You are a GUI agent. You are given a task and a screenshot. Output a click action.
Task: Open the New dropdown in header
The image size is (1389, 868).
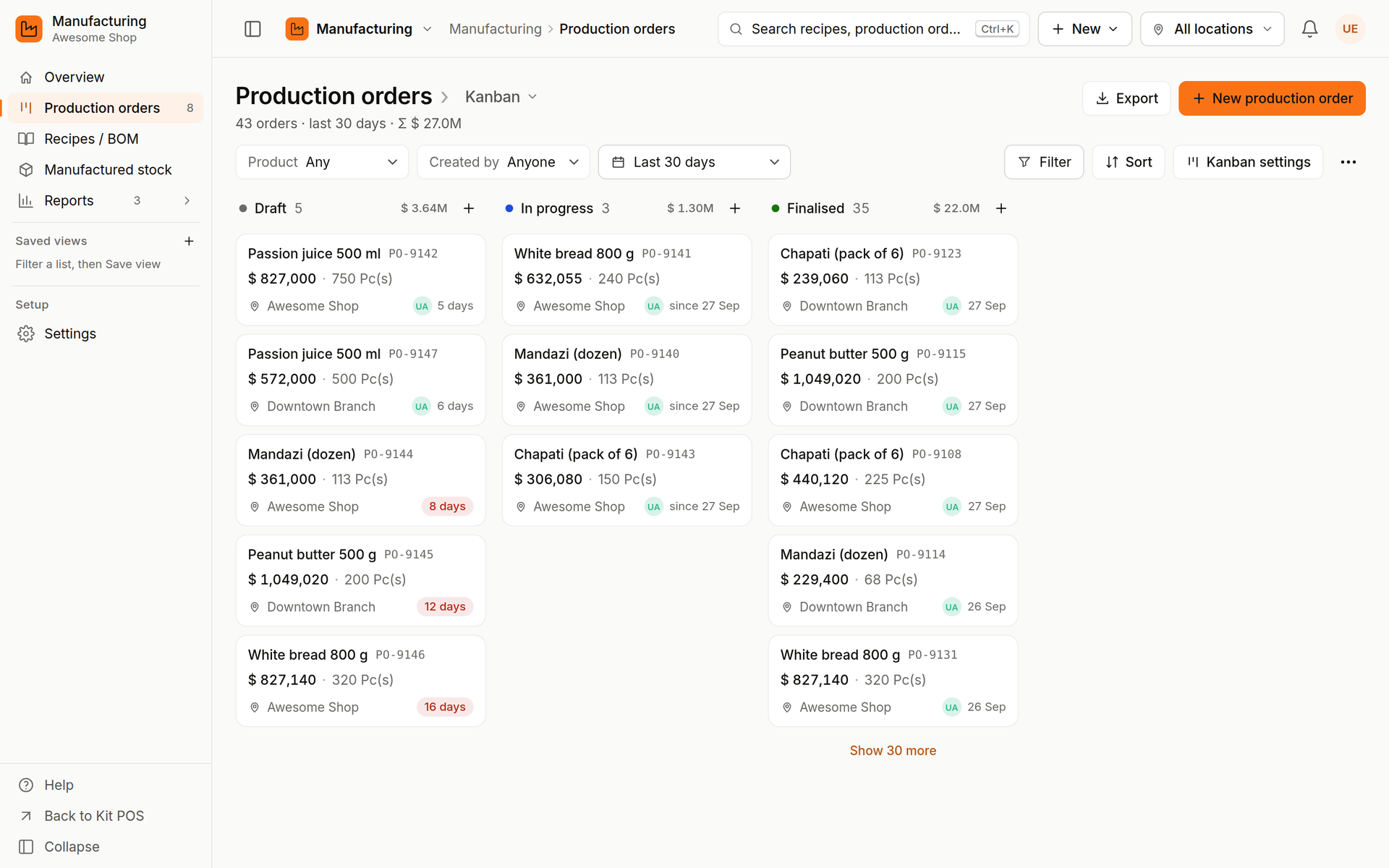1084,29
